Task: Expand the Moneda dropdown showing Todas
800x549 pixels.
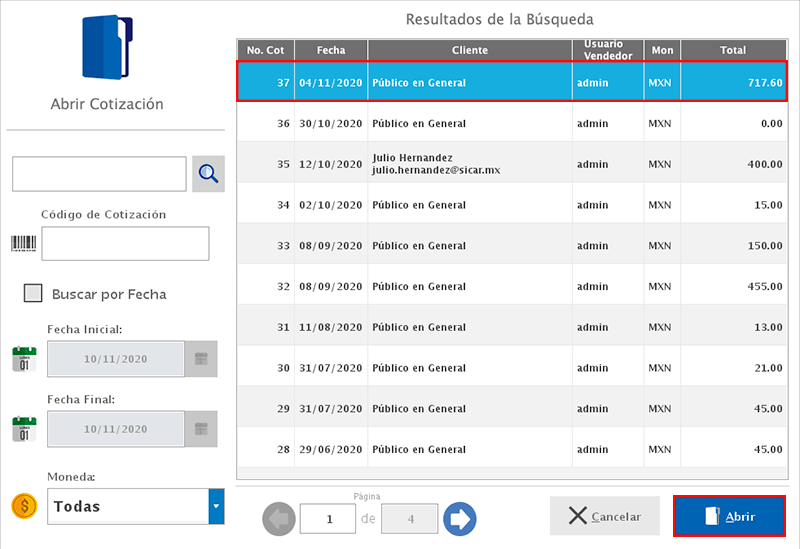Action: [x=216, y=506]
